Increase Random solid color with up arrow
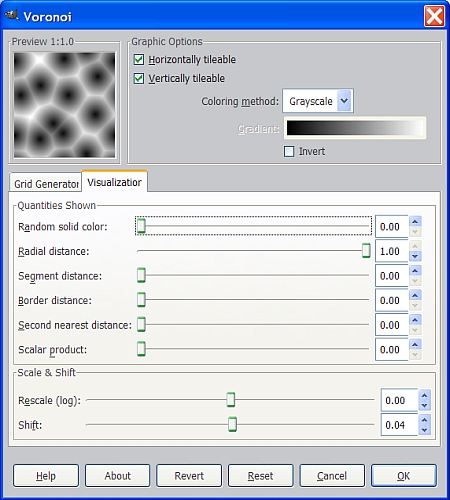 [415, 221]
